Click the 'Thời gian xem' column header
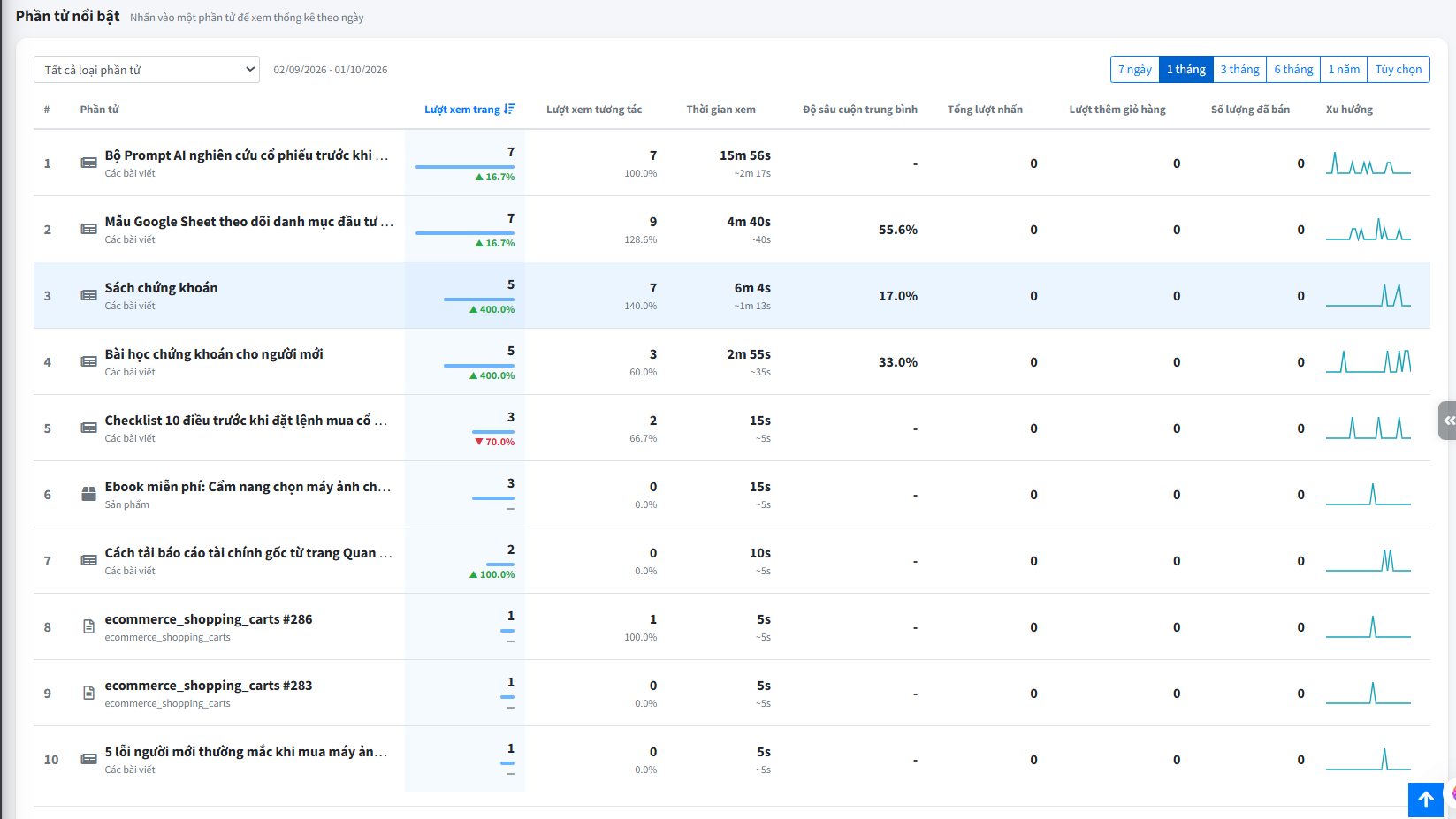 pyautogui.click(x=720, y=110)
